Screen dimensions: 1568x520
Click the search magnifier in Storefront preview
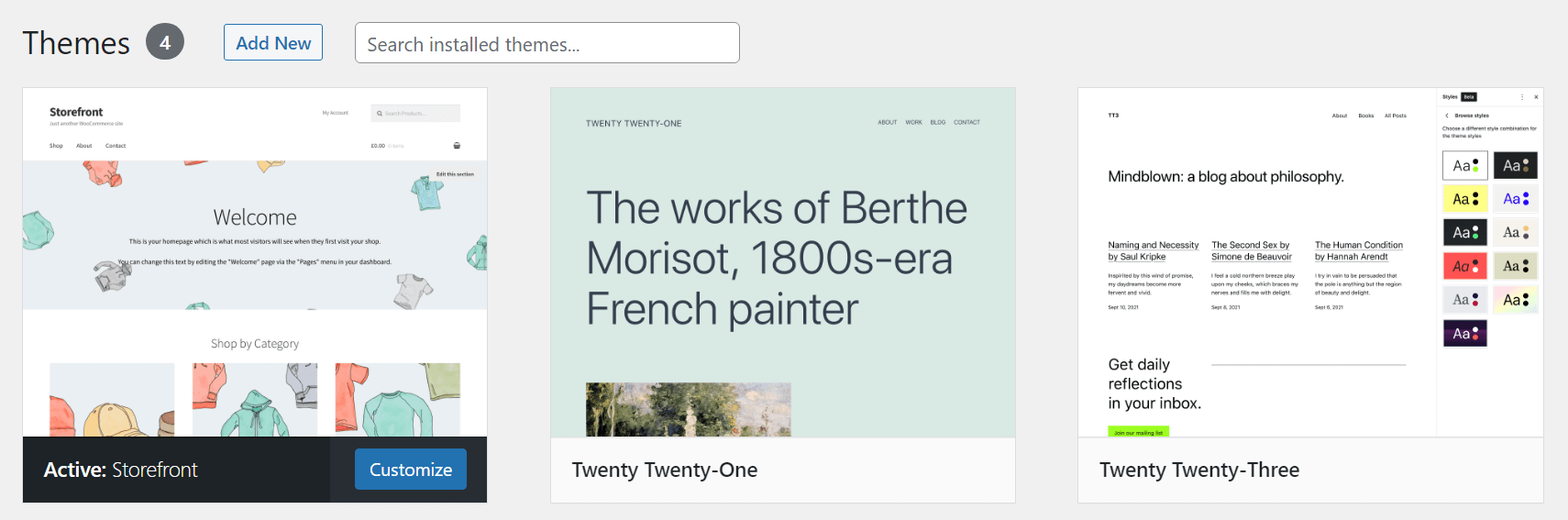pos(379,114)
